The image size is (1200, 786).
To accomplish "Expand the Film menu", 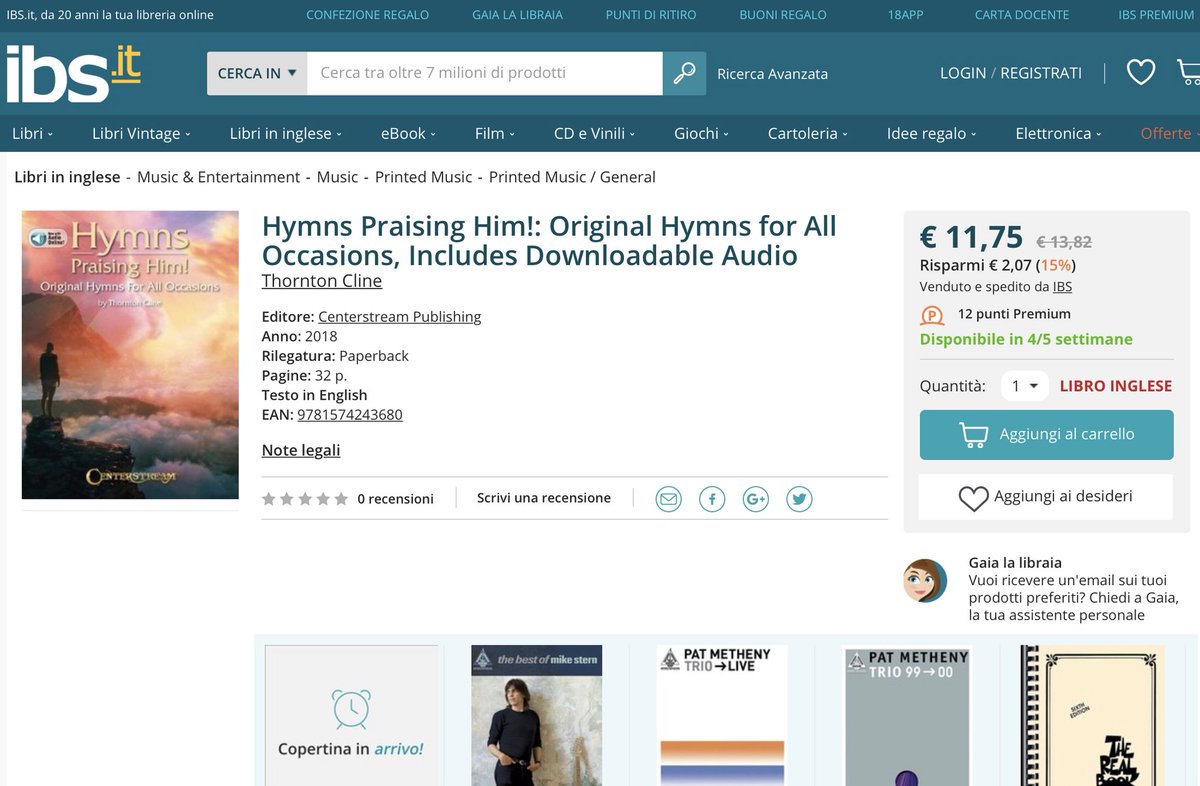I will click(495, 133).
